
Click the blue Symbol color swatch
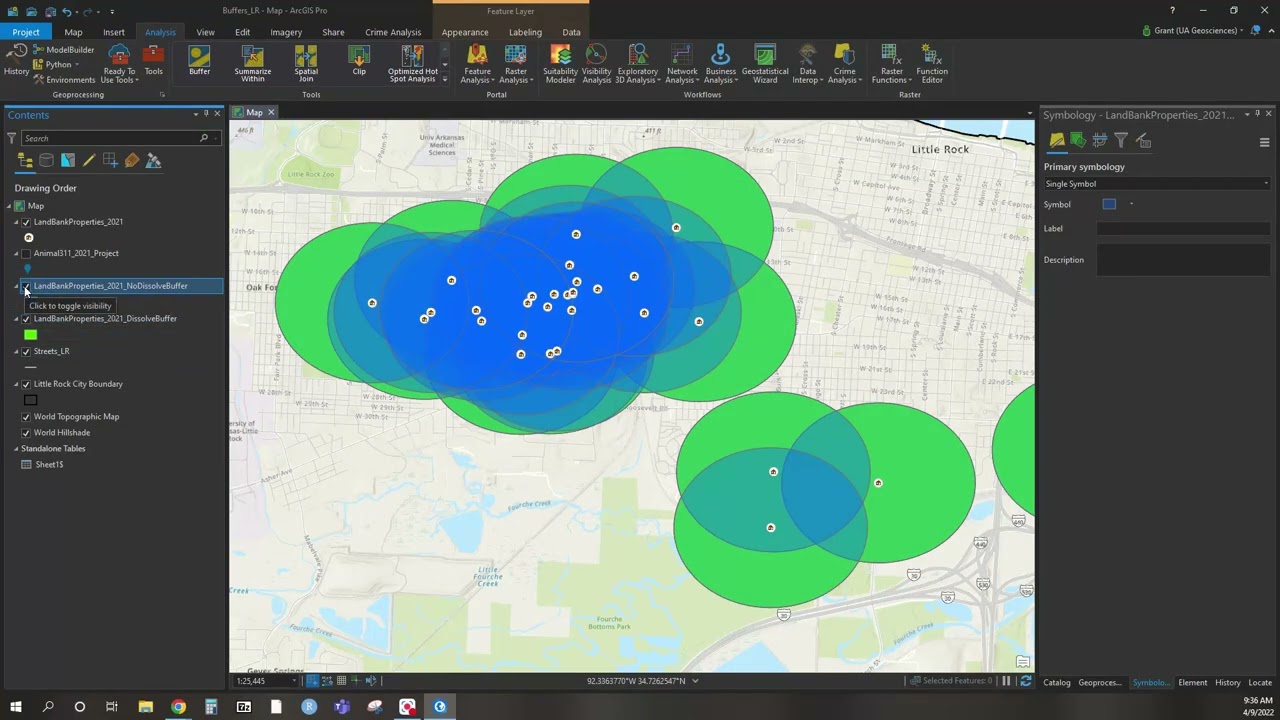(1109, 204)
